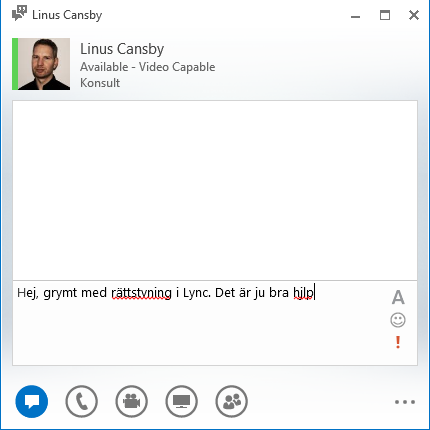The width and height of the screenshot is (430, 430).
Task: Click the Lync conversation icon in title bar
Action: click(x=19, y=14)
